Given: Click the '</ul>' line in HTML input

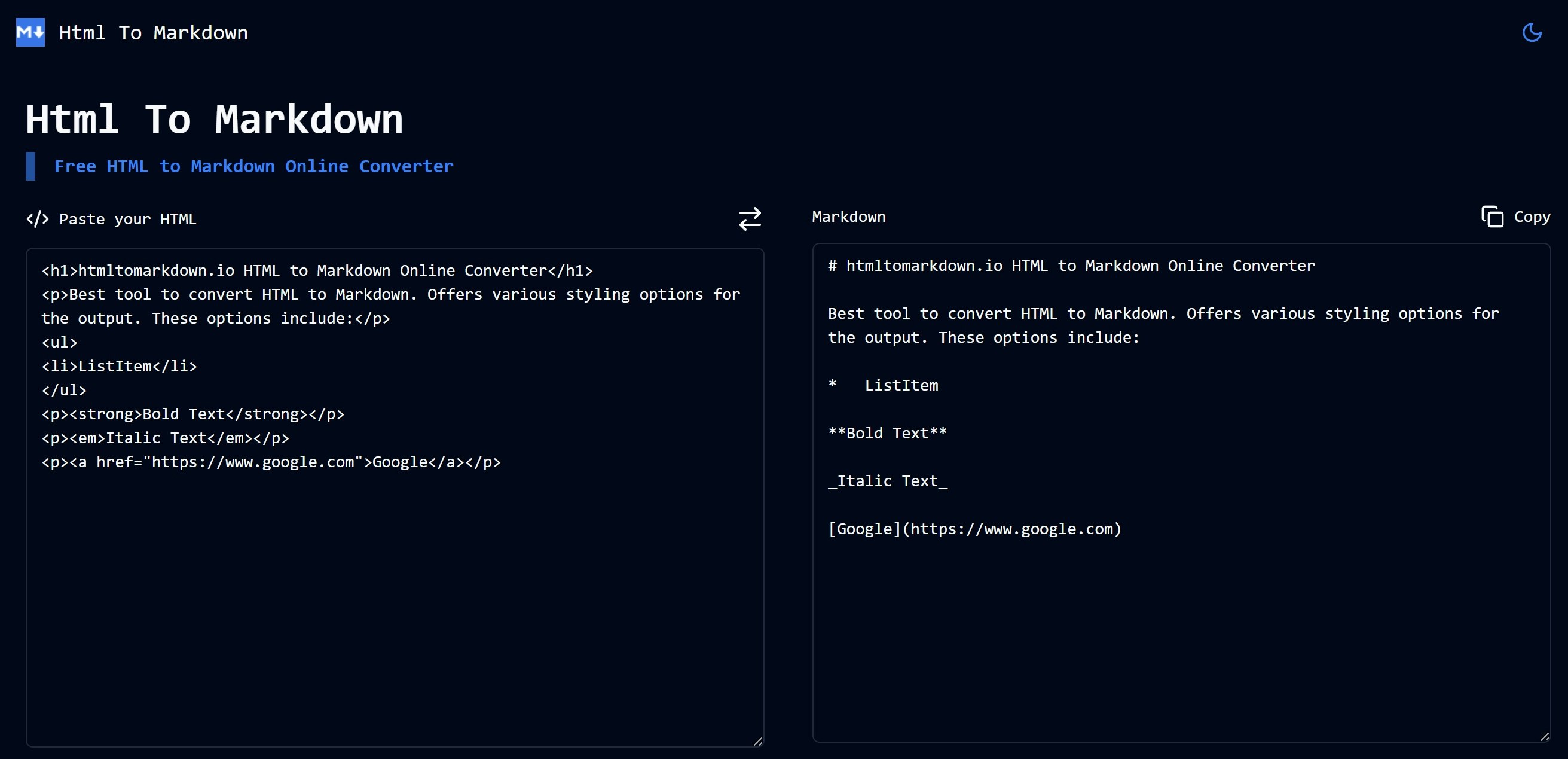Looking at the screenshot, I should point(63,390).
